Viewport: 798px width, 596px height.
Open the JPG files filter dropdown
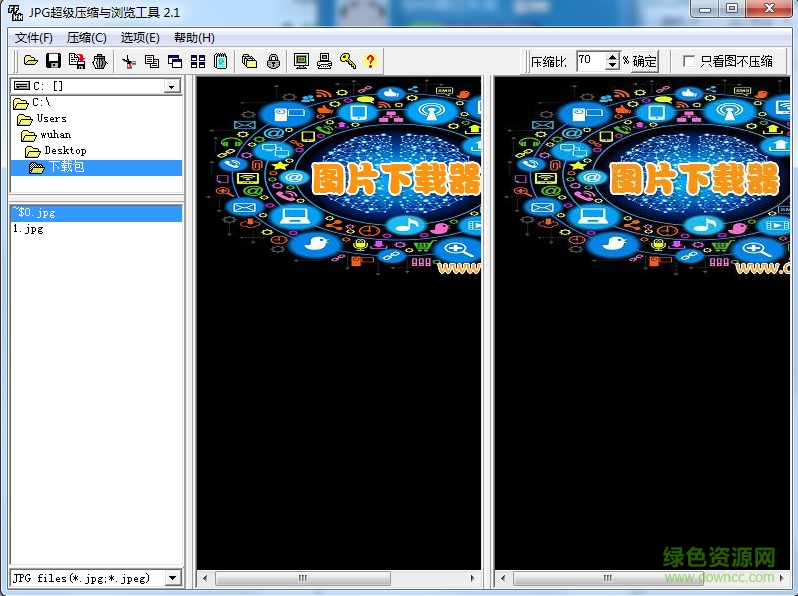point(172,578)
